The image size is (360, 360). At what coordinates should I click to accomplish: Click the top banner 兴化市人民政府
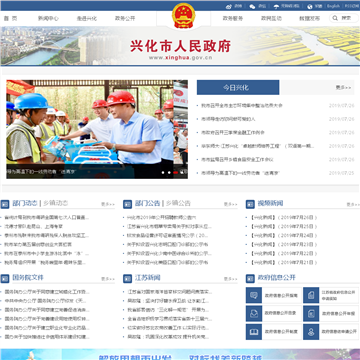point(180,46)
